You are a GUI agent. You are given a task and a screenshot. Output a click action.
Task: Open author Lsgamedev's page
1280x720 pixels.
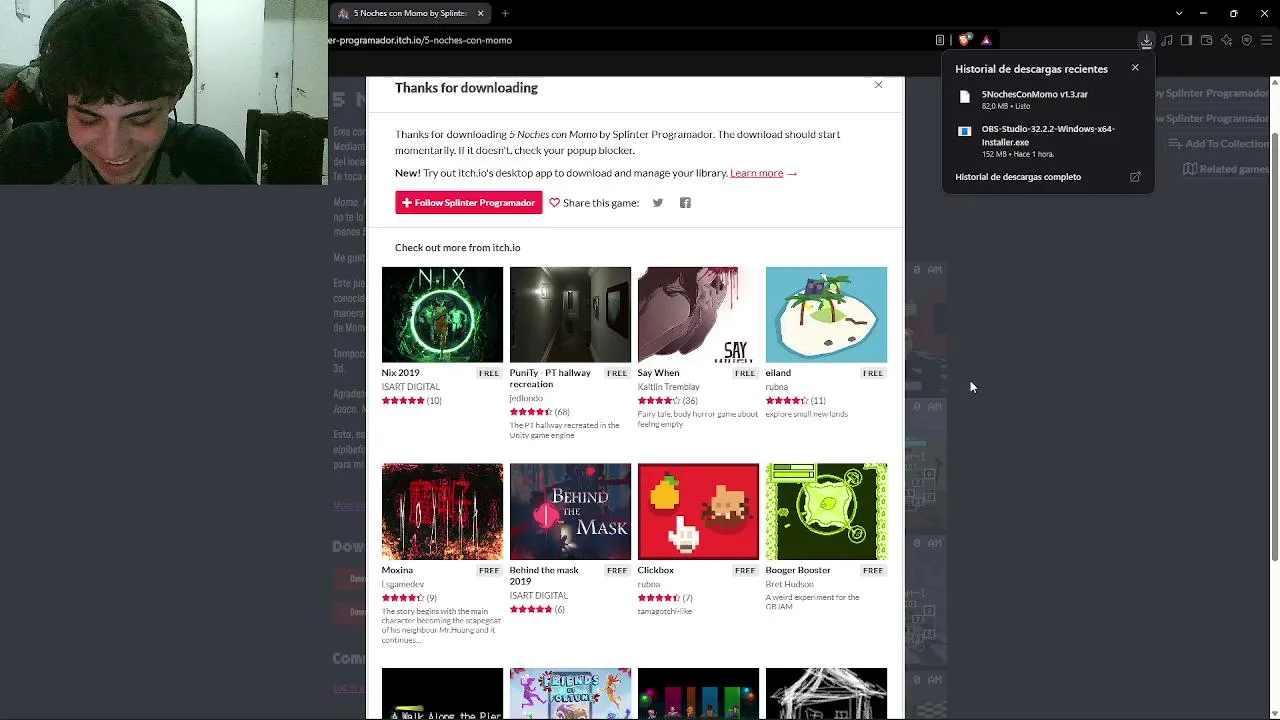[x=402, y=584]
